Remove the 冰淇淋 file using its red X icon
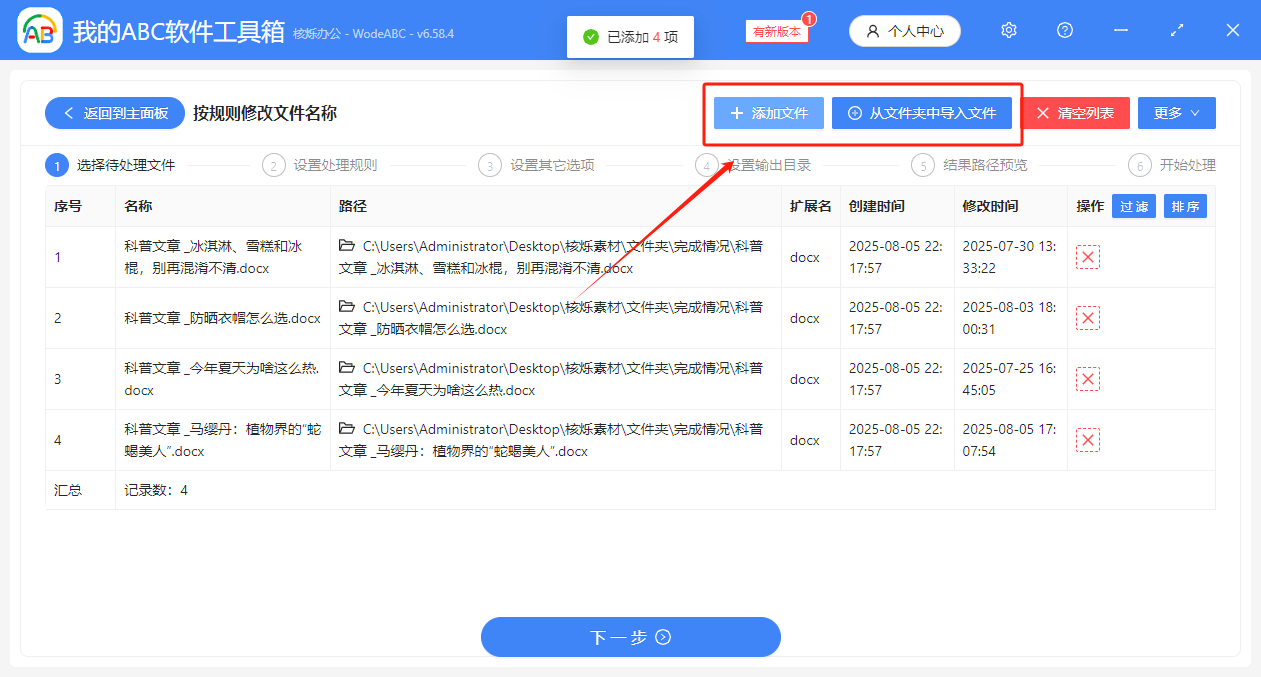1261x677 pixels. 1088,257
